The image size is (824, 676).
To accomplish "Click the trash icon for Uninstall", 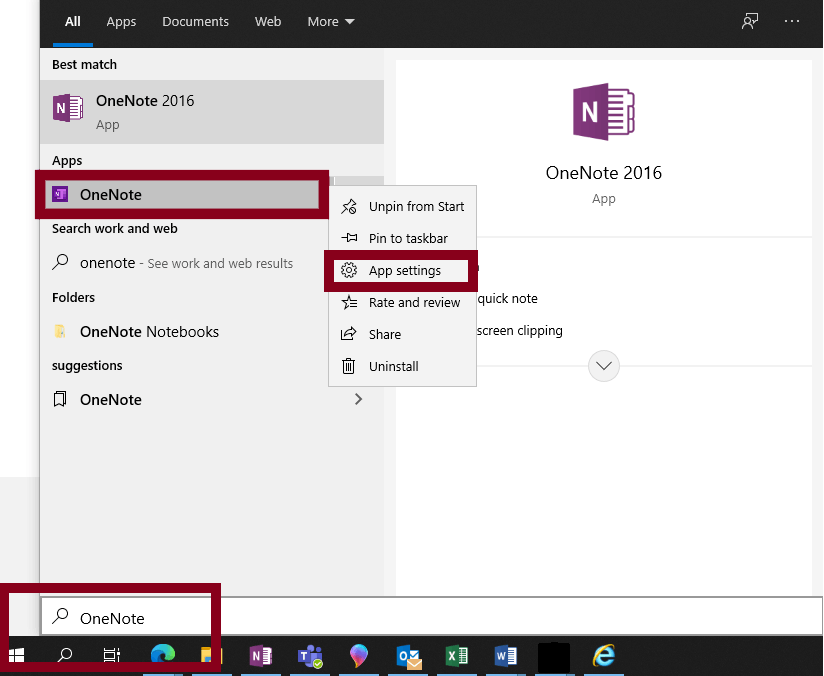I will 348,366.
